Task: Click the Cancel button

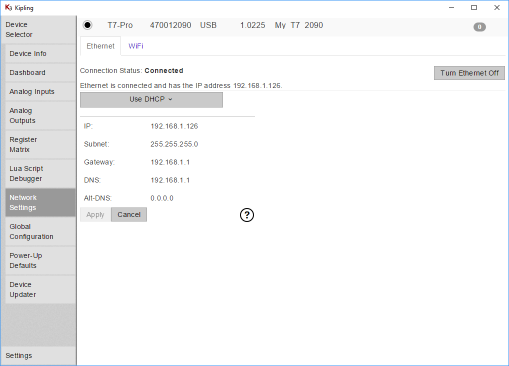Action: click(x=129, y=215)
